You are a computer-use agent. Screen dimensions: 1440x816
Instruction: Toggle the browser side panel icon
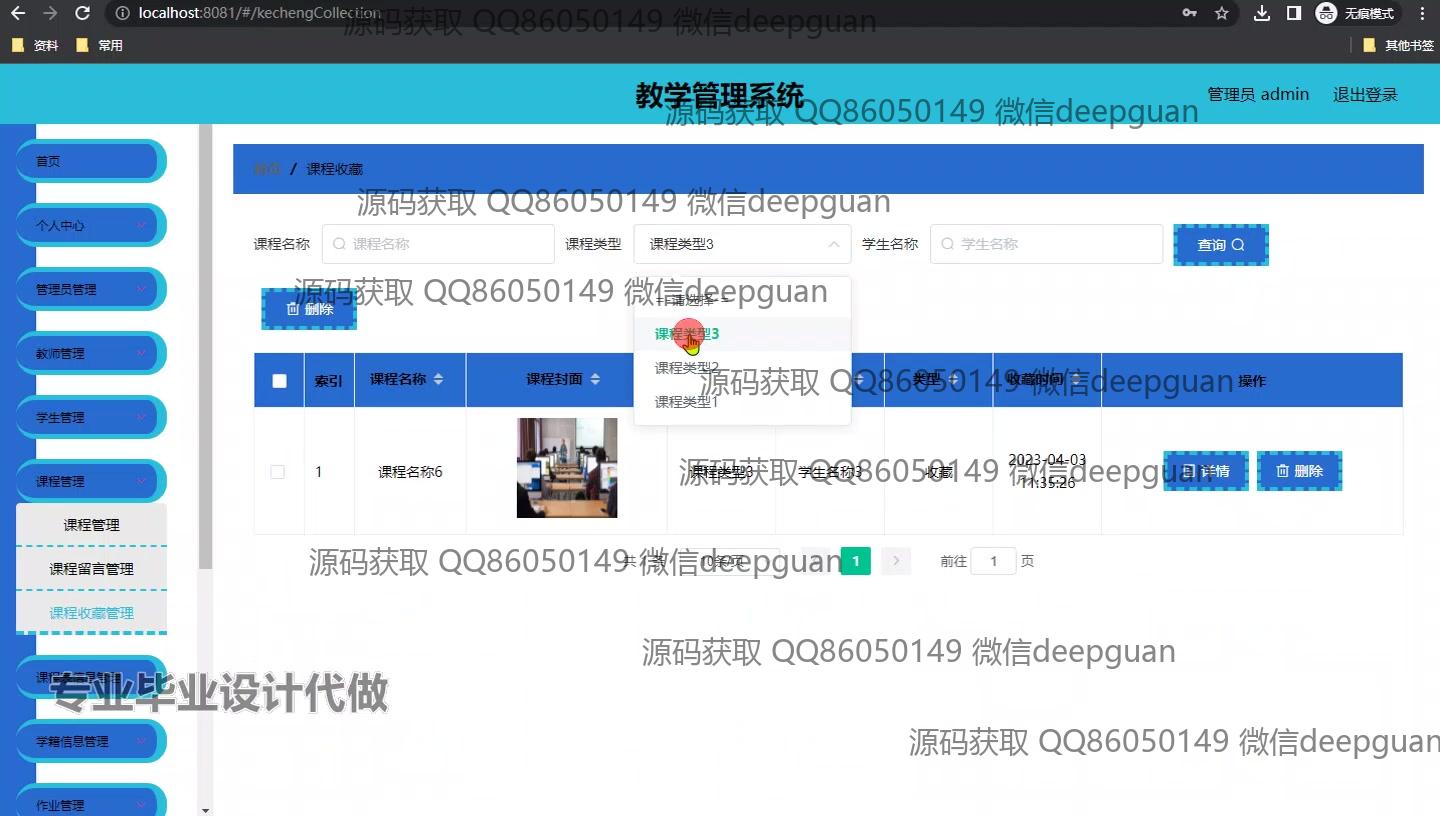tap(1293, 13)
